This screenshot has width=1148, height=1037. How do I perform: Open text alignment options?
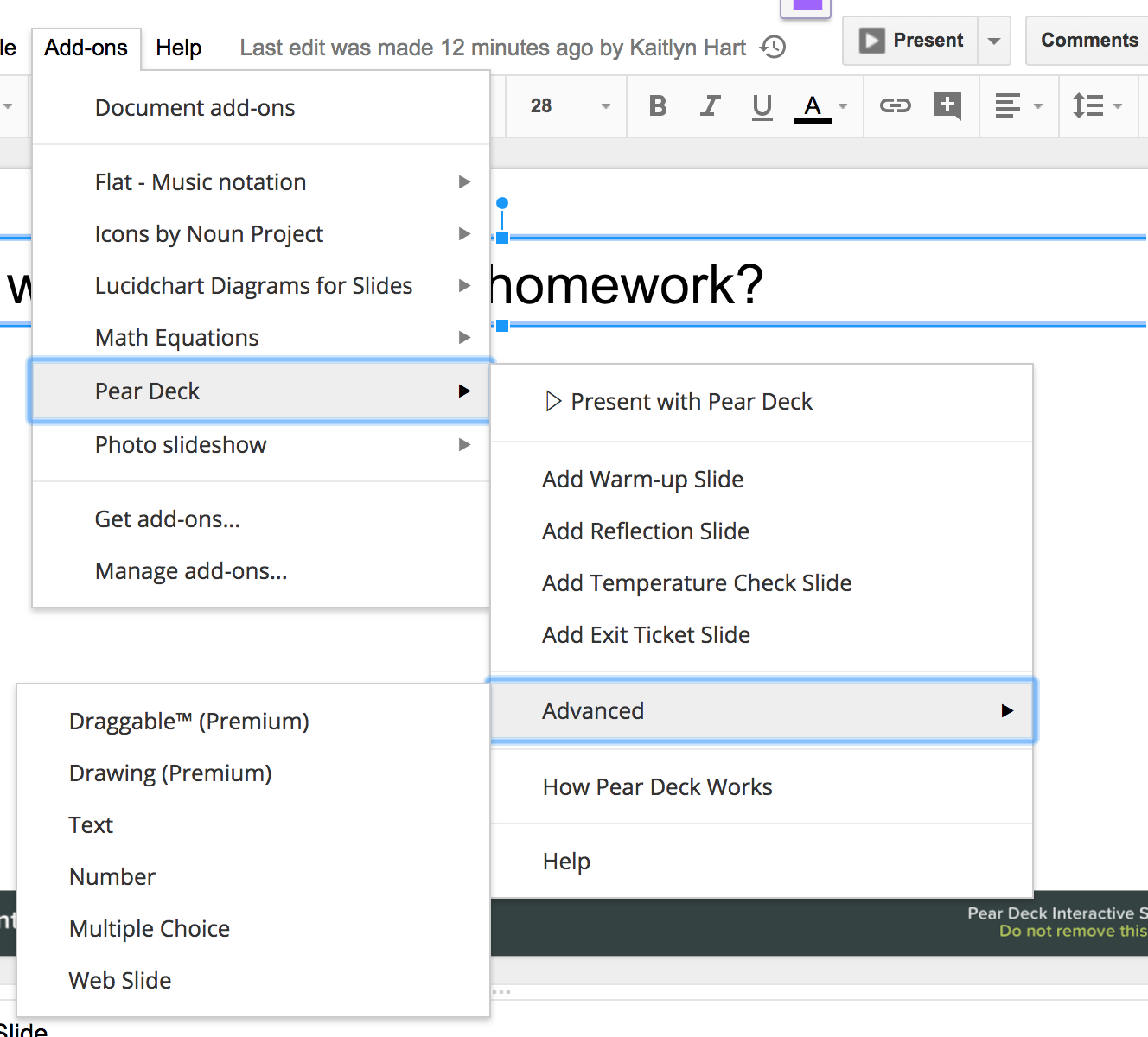coord(1018,105)
